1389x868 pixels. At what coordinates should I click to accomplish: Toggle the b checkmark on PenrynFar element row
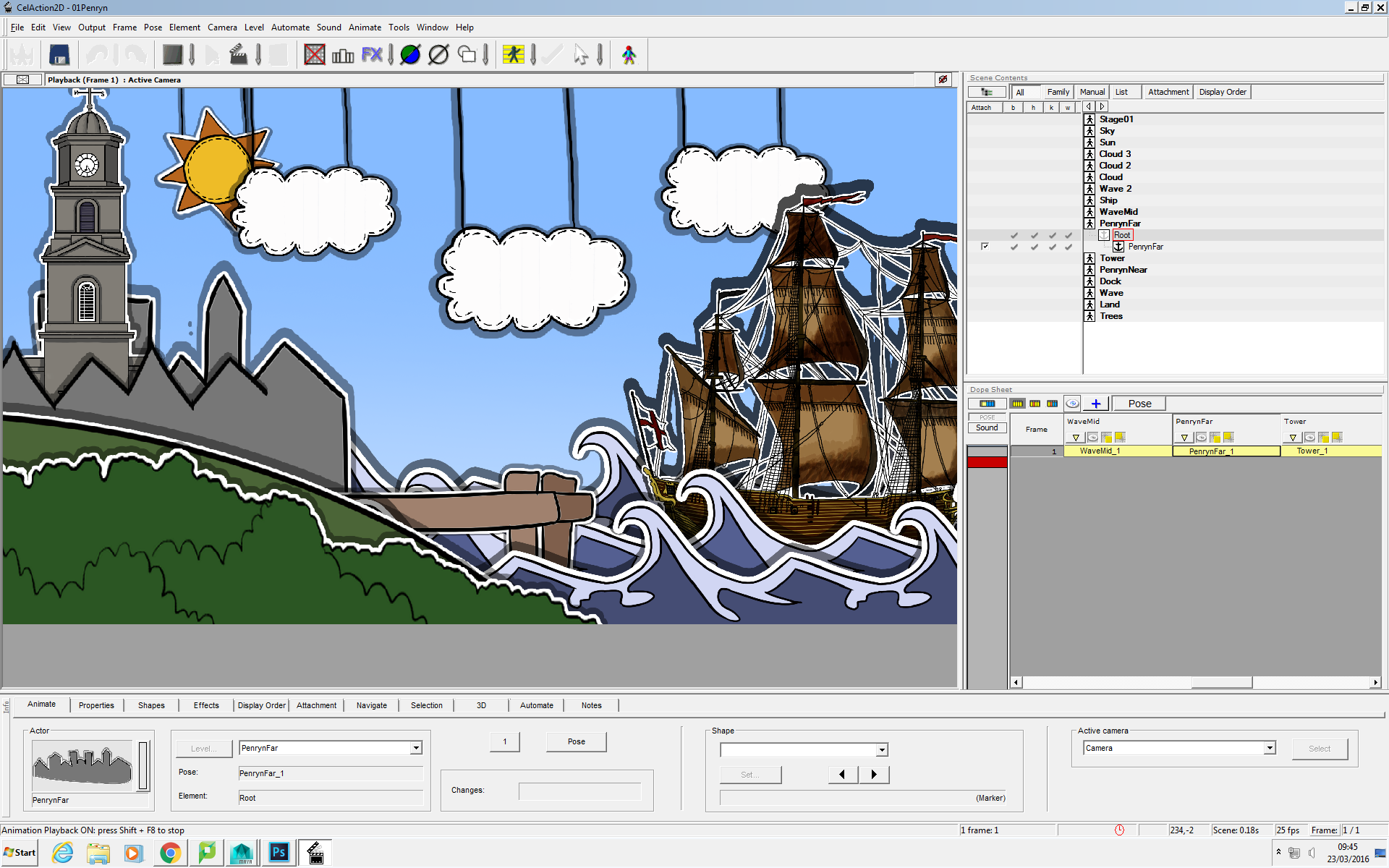pos(1014,247)
